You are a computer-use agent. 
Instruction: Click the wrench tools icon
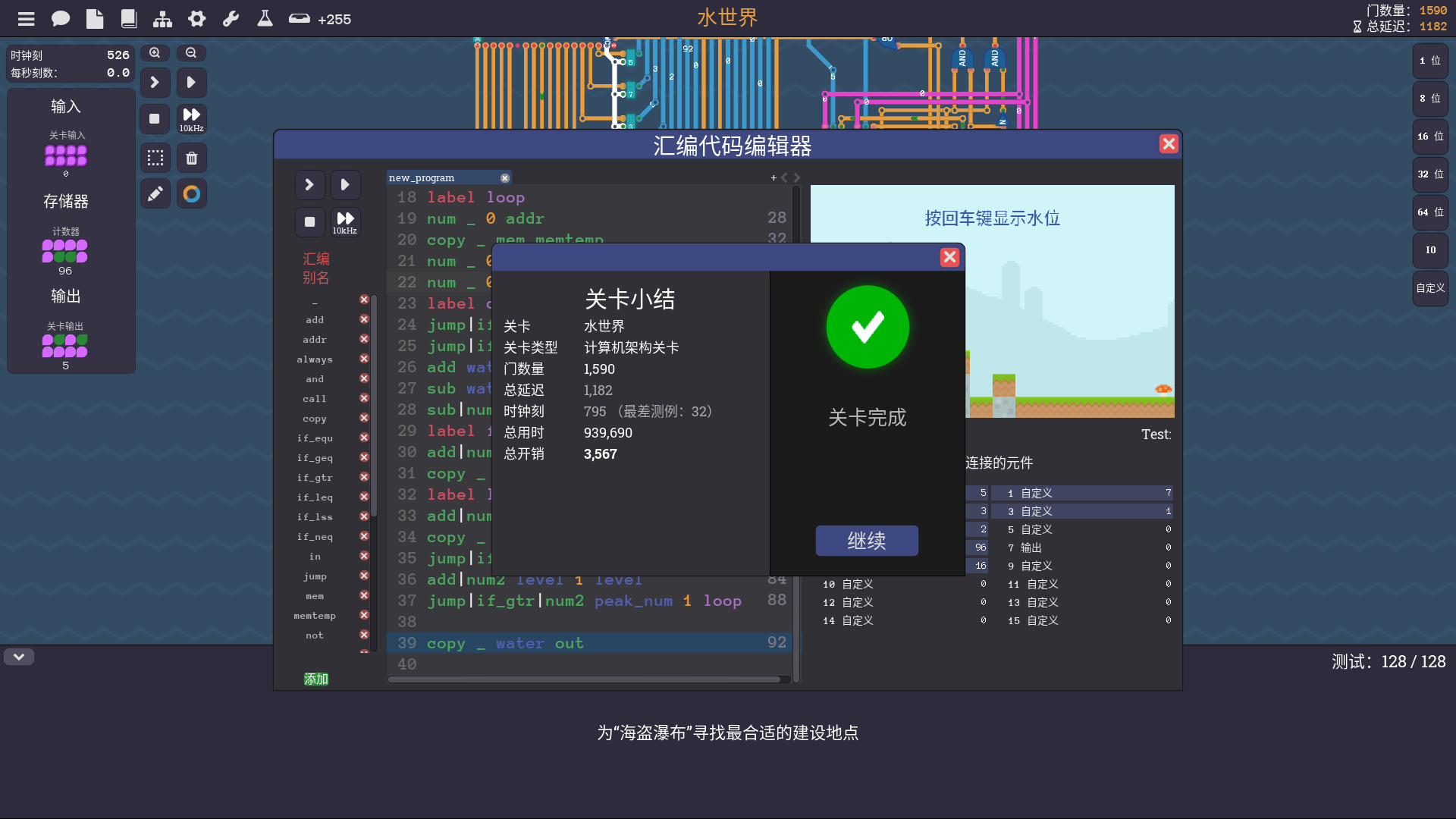231,19
